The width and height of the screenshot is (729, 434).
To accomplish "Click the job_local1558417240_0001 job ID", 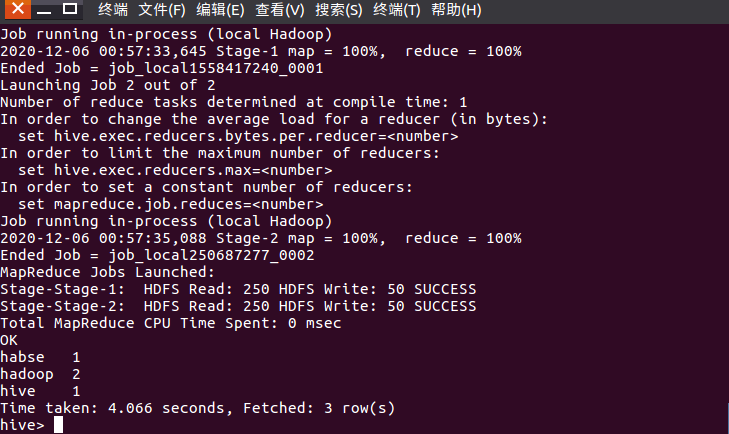I will tap(216, 68).
